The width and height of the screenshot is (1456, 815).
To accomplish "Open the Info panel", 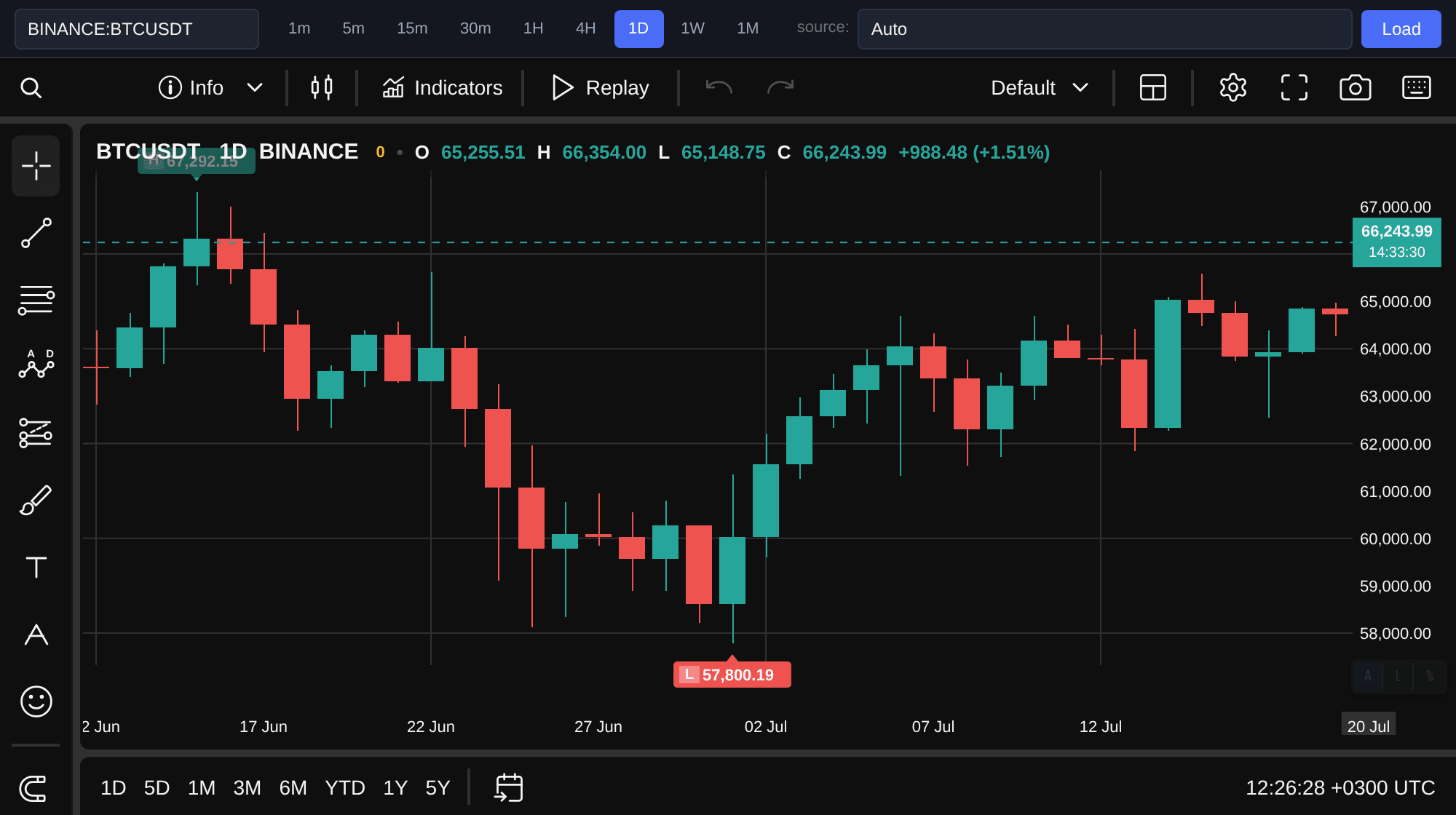I will (x=191, y=88).
